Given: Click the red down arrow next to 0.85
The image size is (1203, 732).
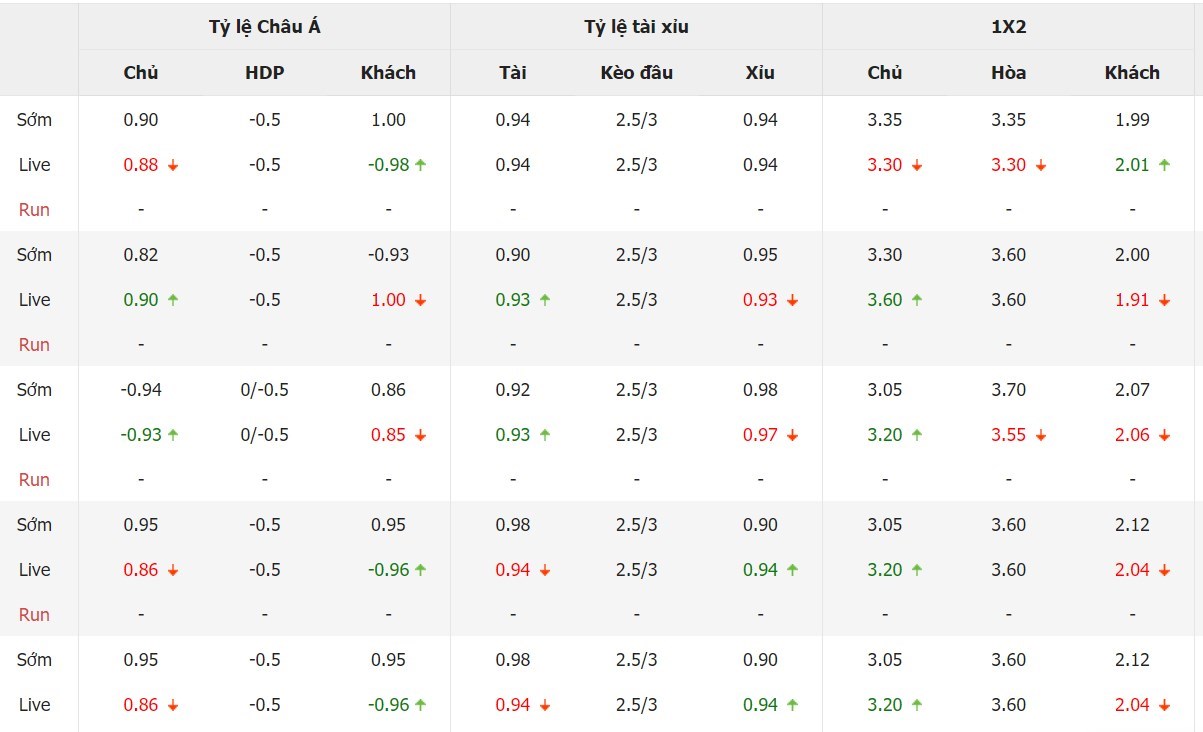Looking at the screenshot, I should tap(421, 435).
